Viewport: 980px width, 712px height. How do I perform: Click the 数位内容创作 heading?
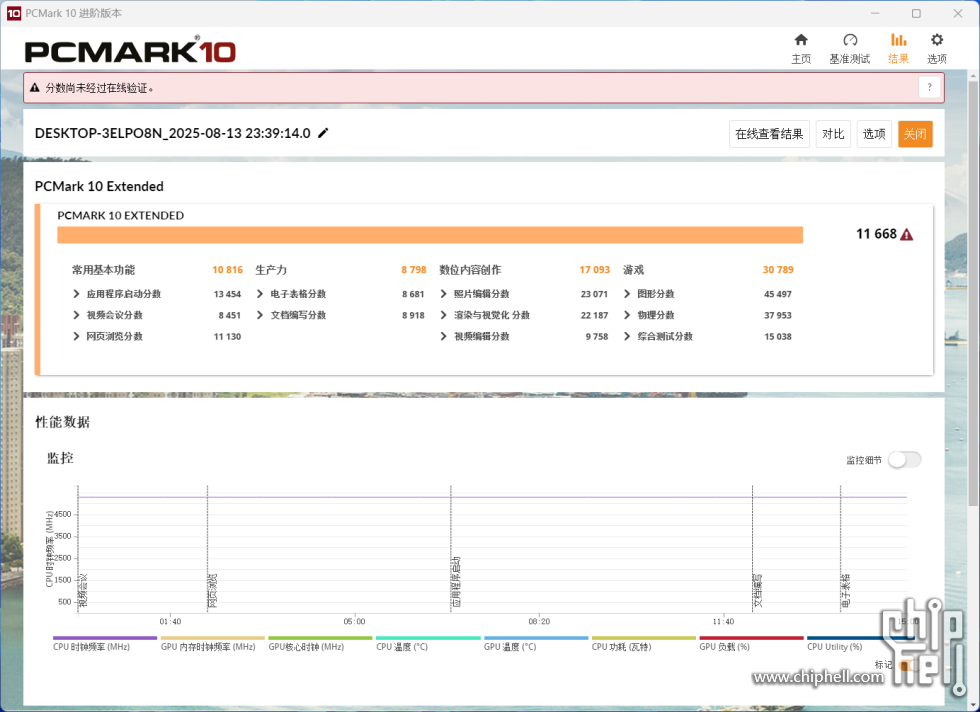tap(470, 270)
